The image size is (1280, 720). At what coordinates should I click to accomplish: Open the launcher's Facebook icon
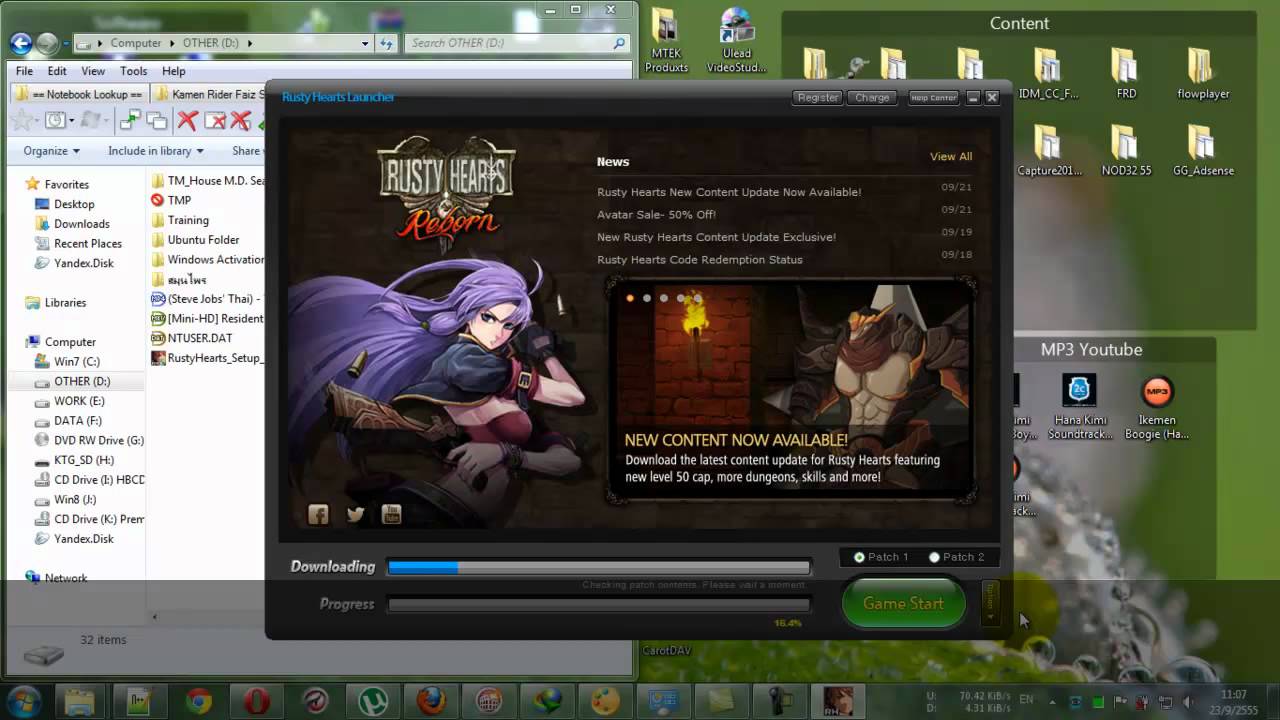pyautogui.click(x=318, y=515)
